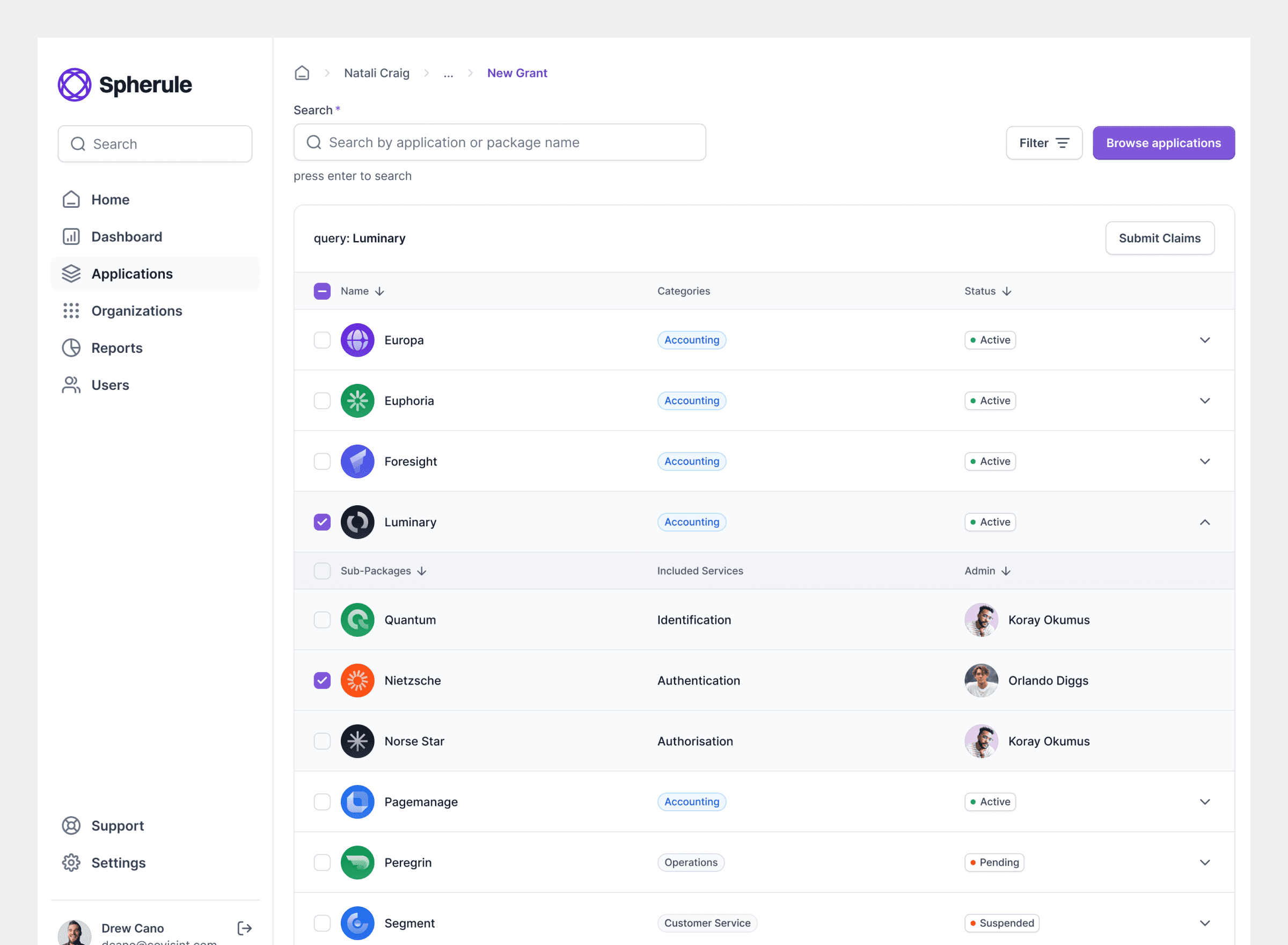Image resolution: width=1288 pixels, height=945 pixels.
Task: Click the Spherule logo icon
Action: click(x=74, y=85)
